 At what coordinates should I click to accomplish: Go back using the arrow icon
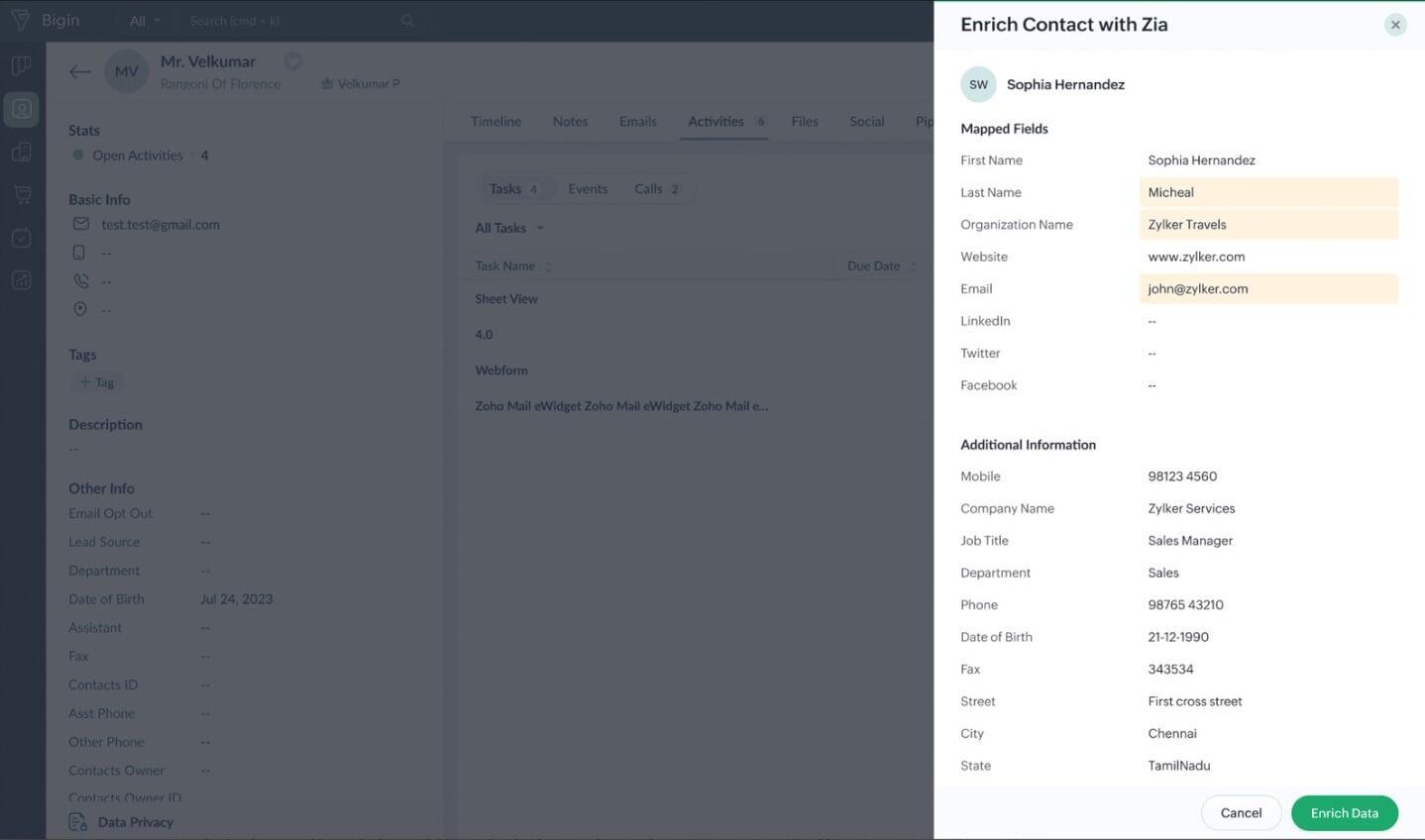pyautogui.click(x=80, y=71)
